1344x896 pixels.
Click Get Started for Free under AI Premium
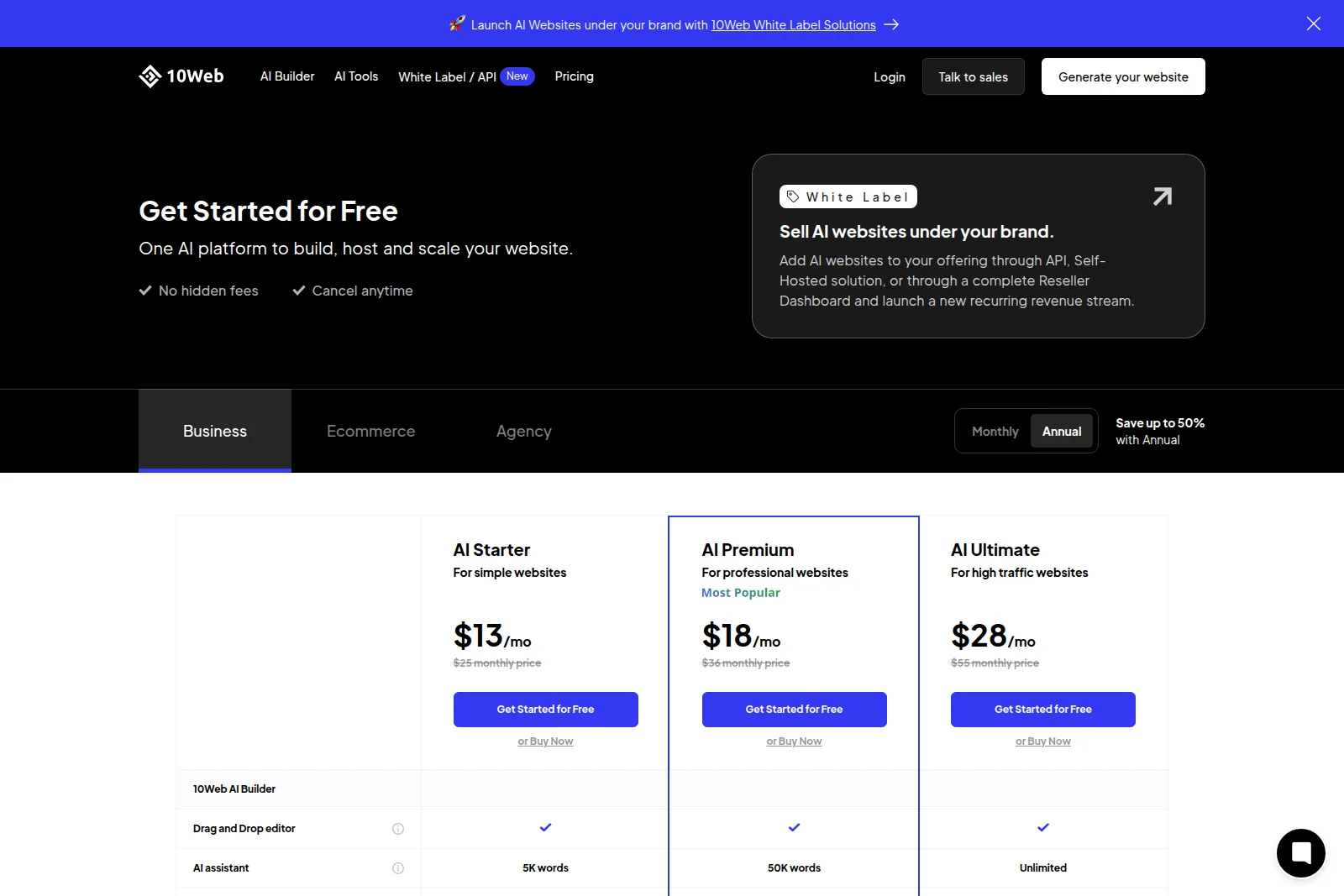pos(793,709)
